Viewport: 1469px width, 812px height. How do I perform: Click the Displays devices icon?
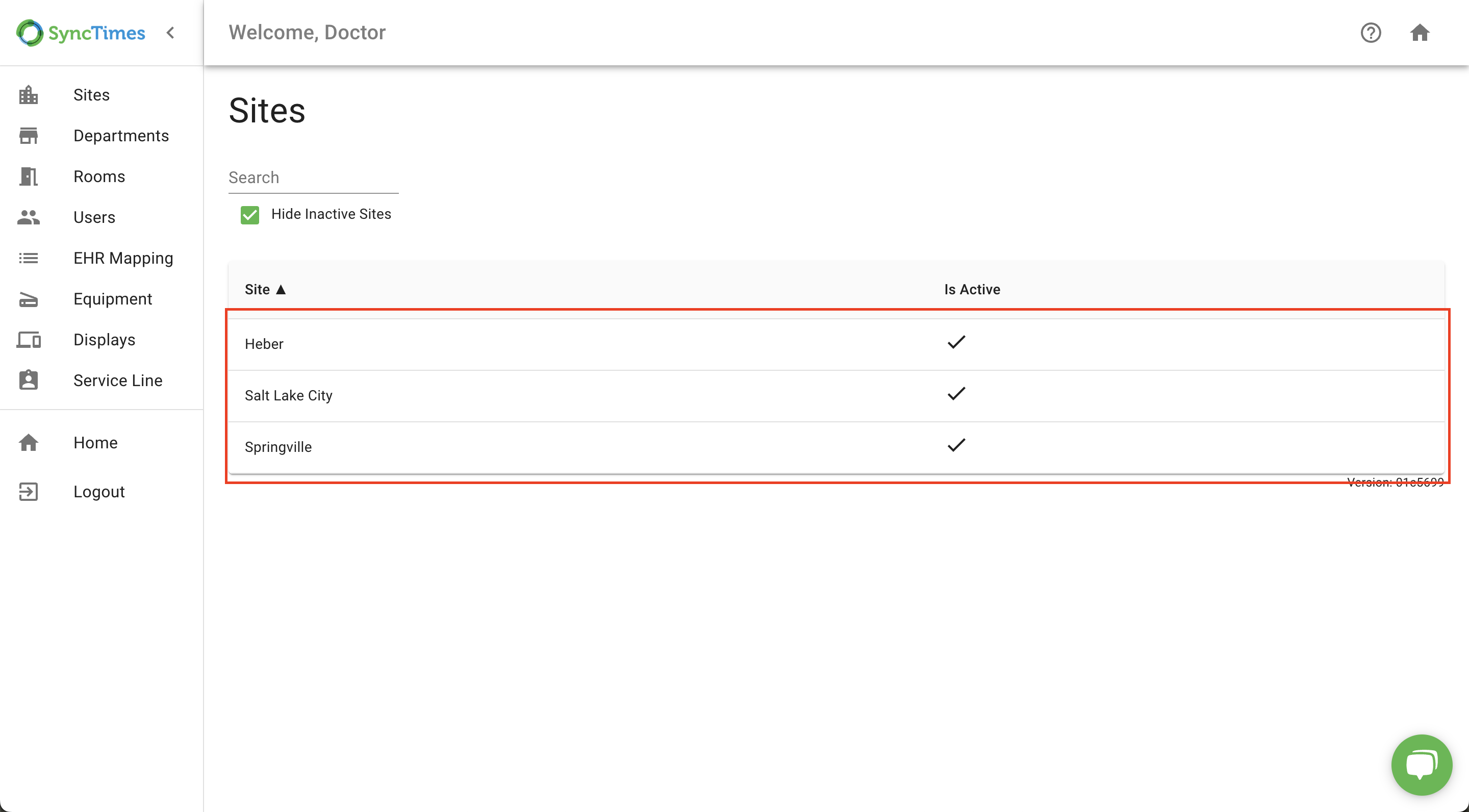pyautogui.click(x=29, y=340)
